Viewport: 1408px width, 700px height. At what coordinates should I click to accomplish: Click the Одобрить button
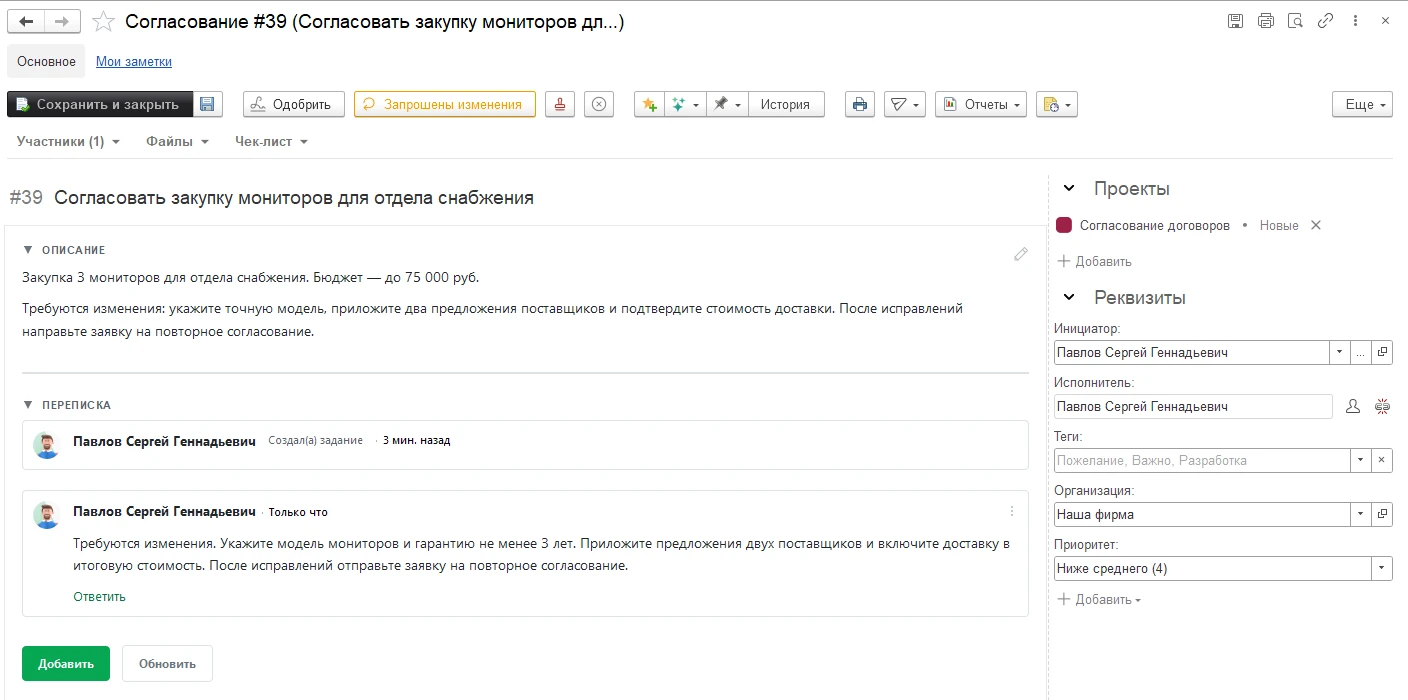click(294, 104)
